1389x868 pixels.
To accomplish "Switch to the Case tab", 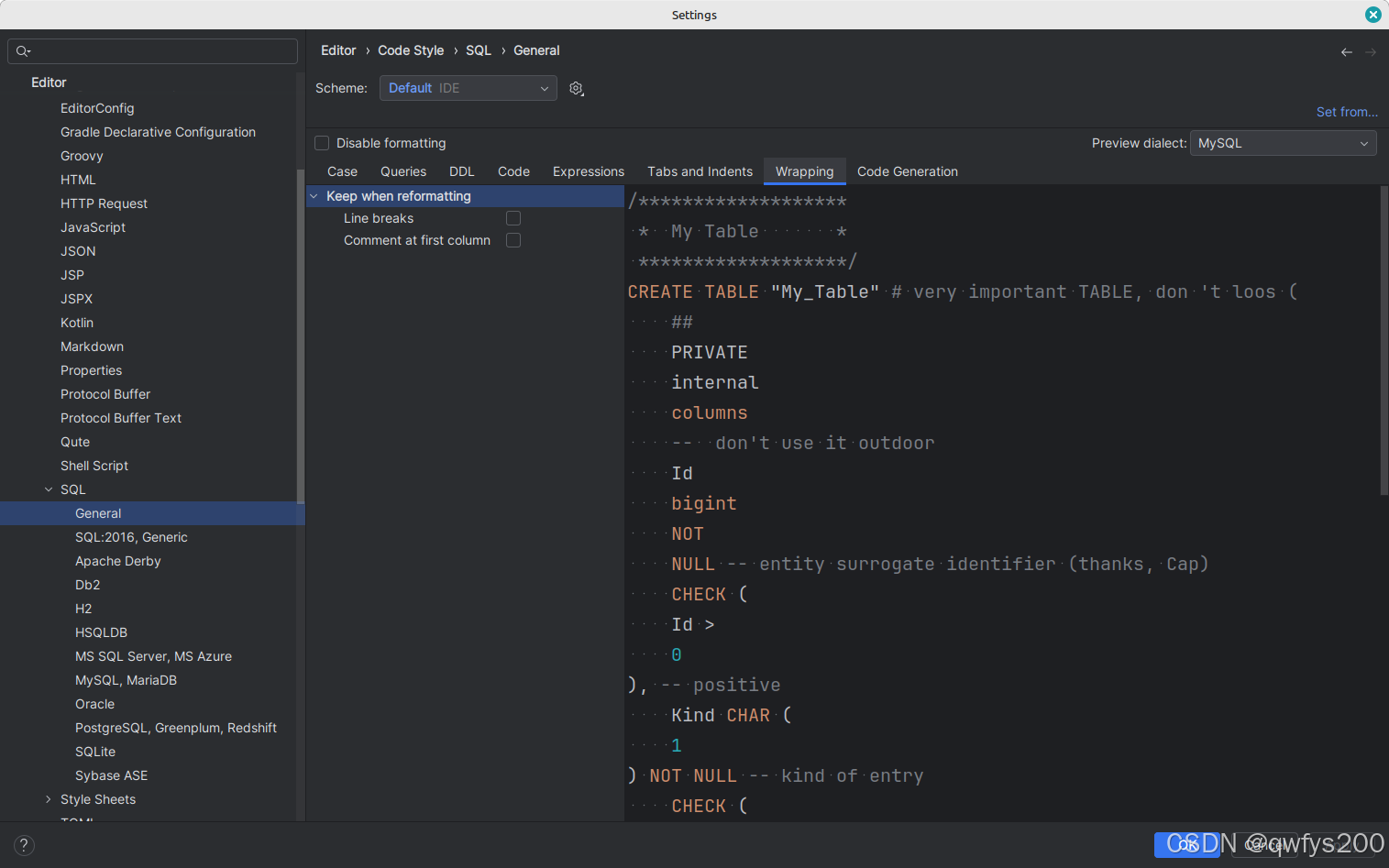I will point(342,171).
